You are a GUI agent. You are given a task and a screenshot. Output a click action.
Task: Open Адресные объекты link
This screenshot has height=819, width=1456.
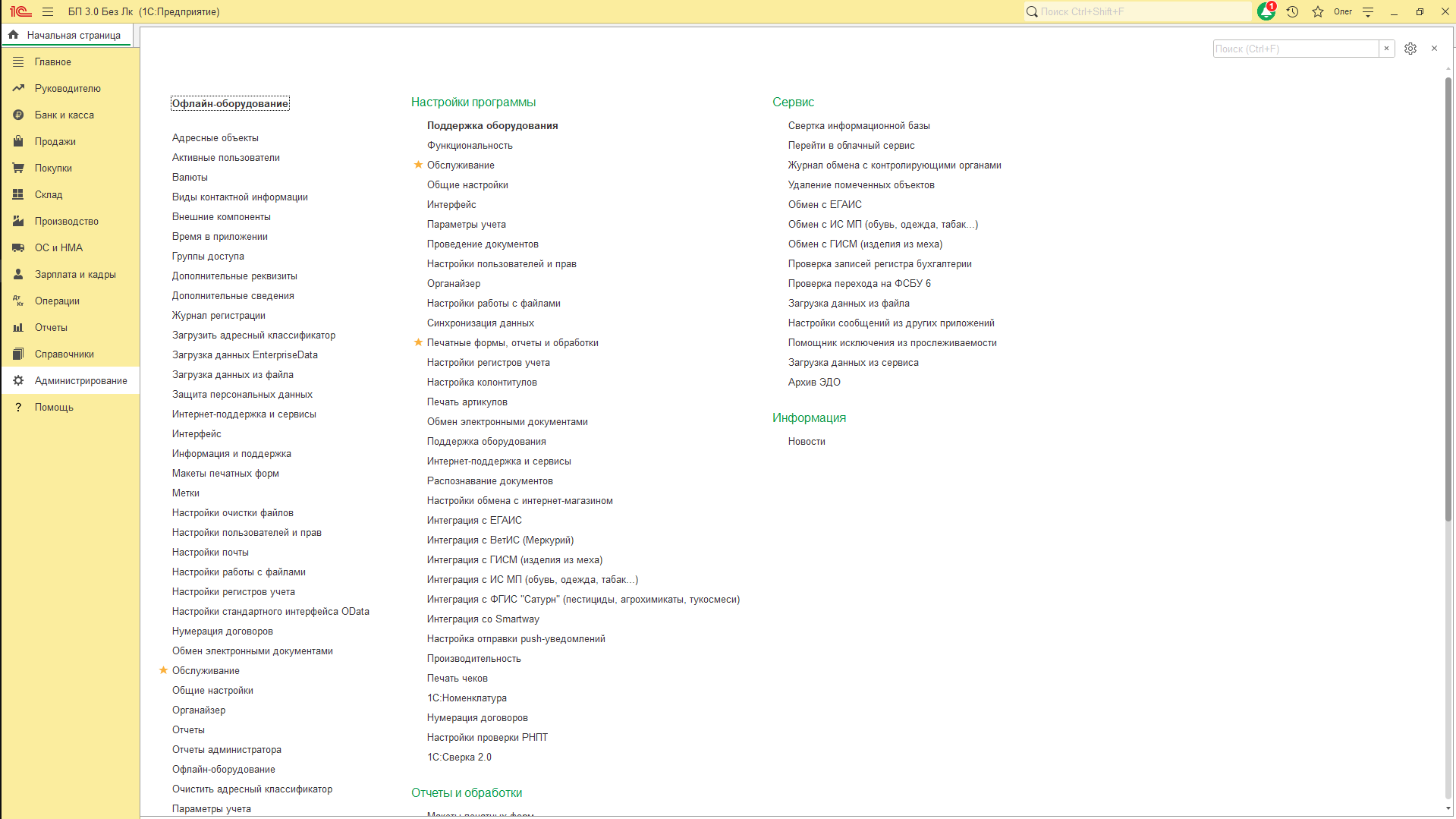tap(215, 138)
